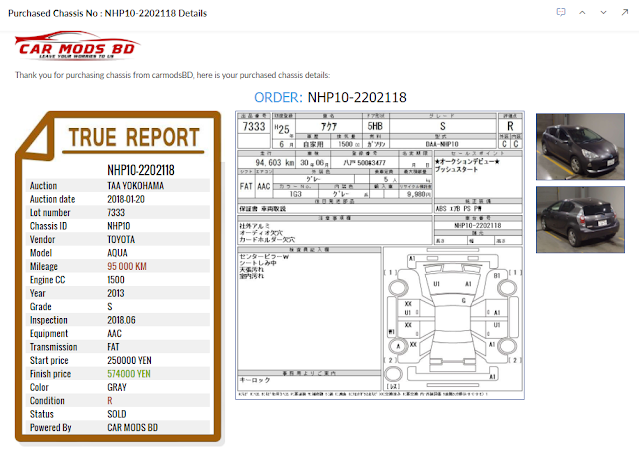Click model value AQUA
The width and height of the screenshot is (639, 460).
117,253
